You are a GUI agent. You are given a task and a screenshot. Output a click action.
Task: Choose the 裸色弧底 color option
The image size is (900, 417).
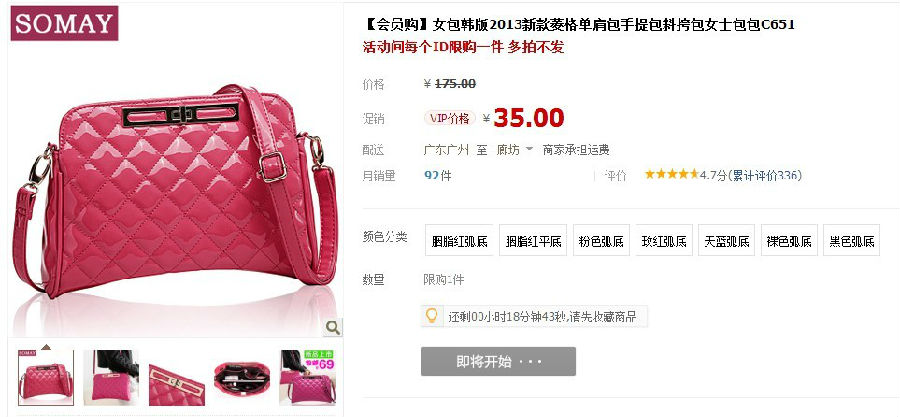[x=789, y=240]
